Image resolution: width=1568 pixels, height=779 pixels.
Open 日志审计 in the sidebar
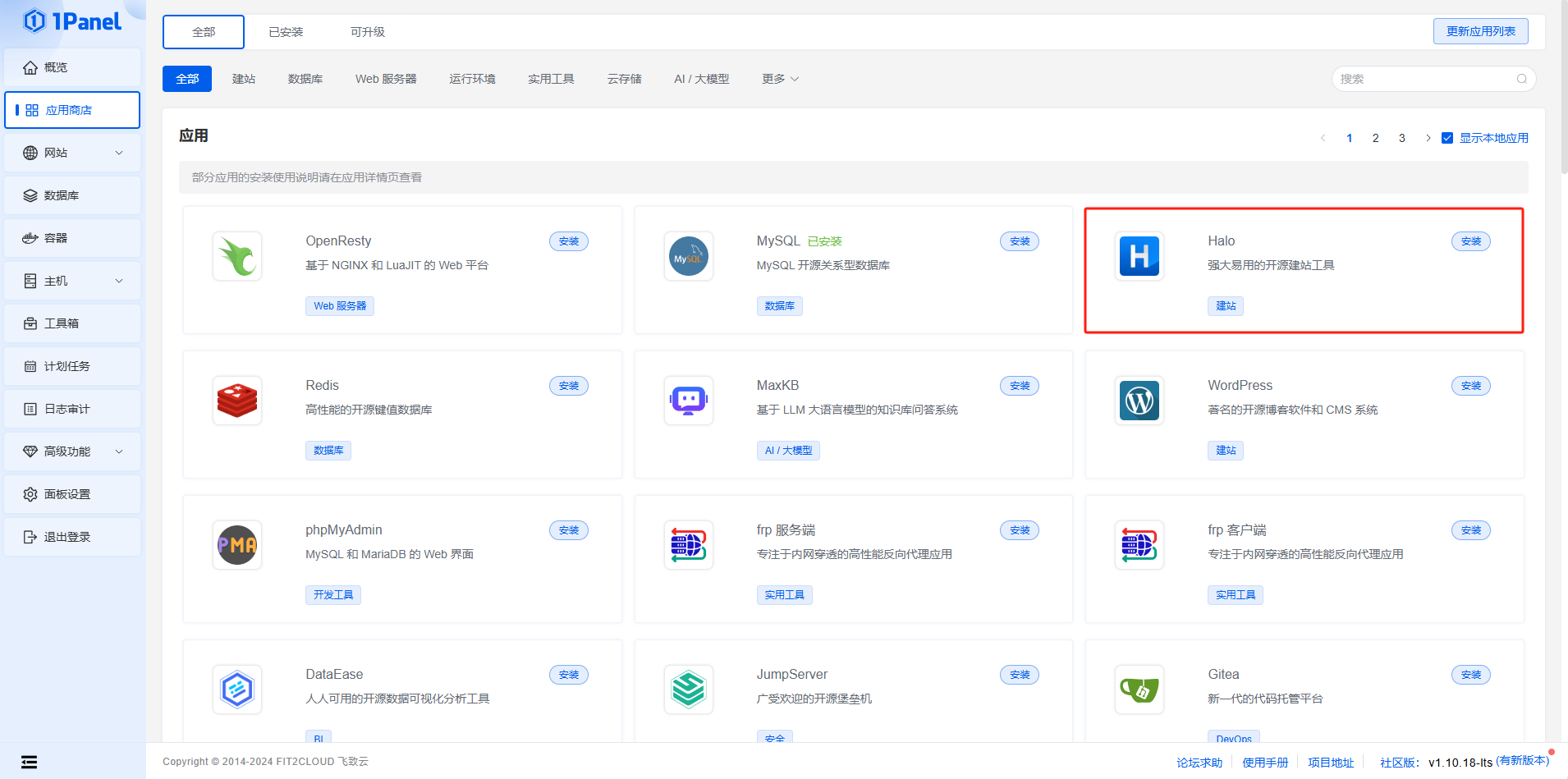[72, 409]
